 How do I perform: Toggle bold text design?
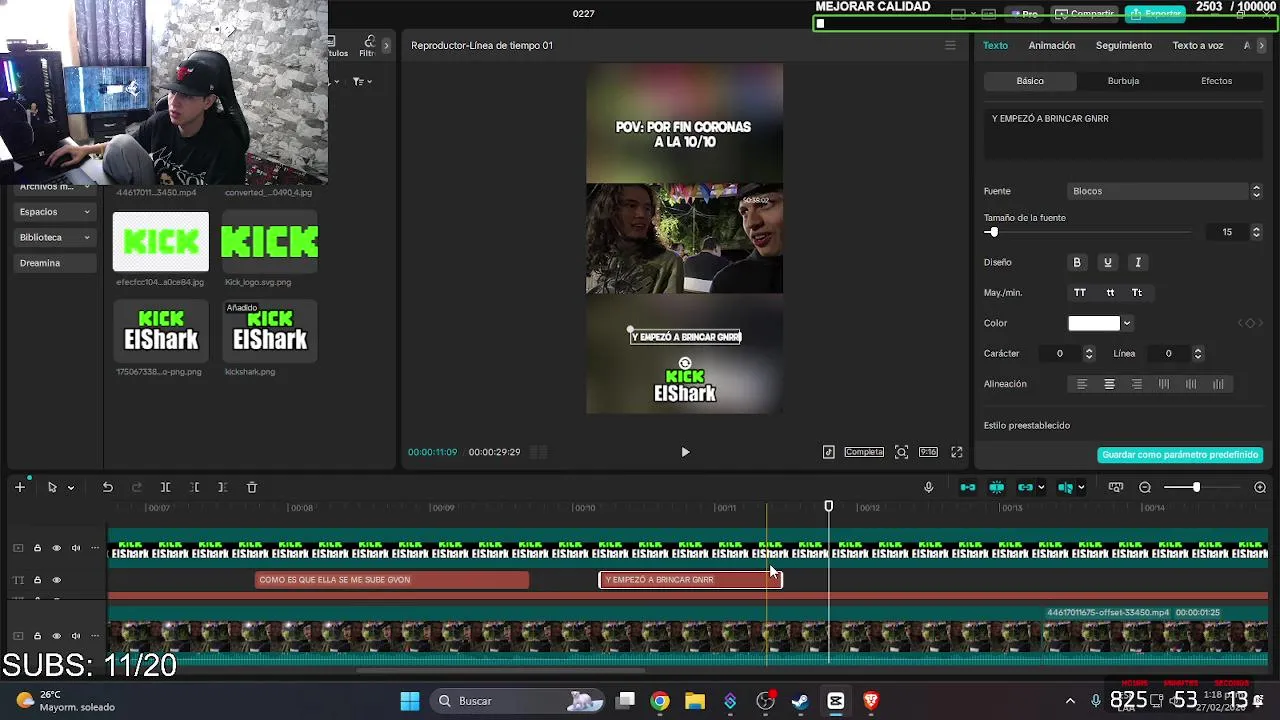[1077, 262]
